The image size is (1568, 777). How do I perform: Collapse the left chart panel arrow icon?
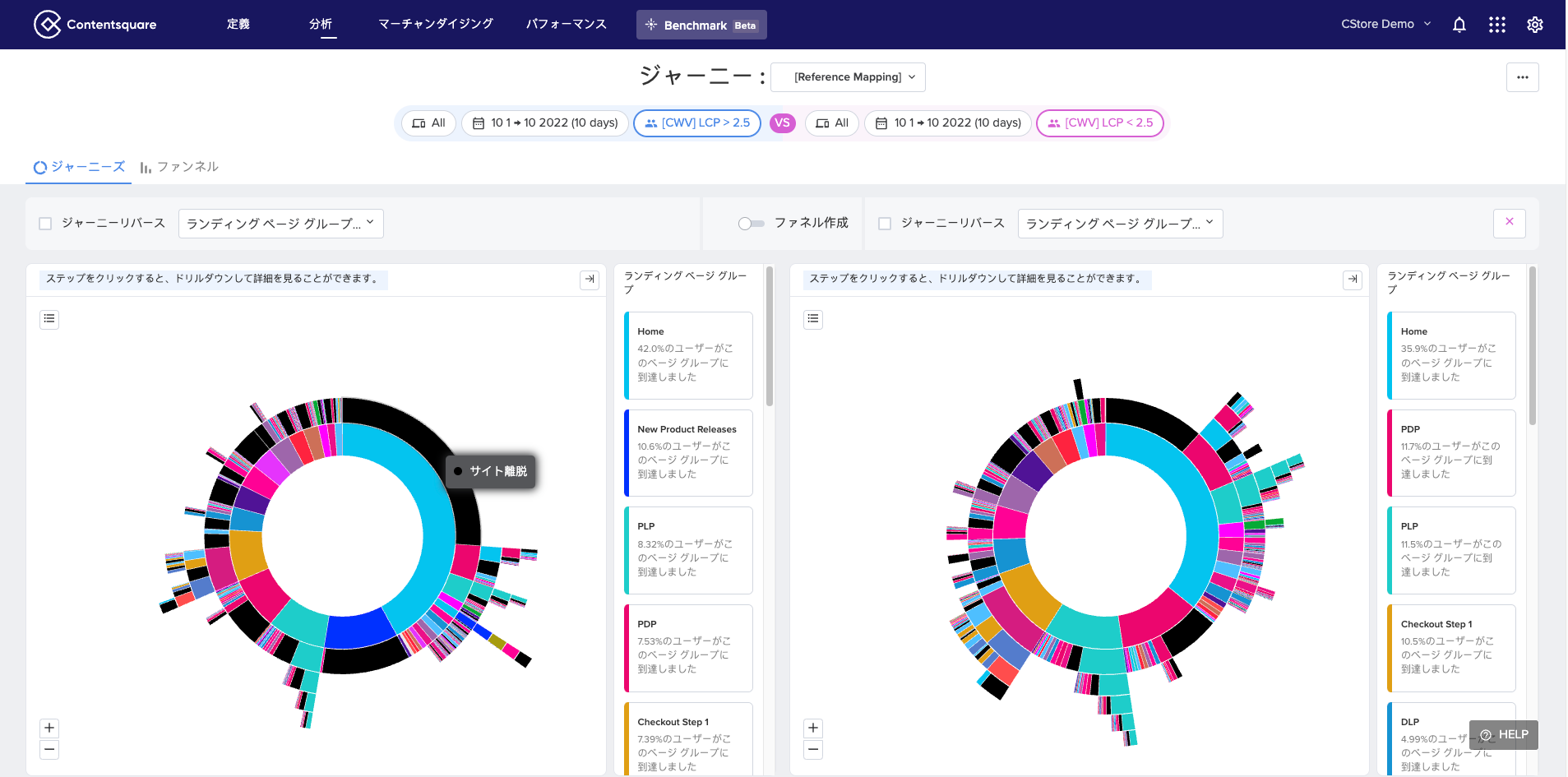[x=590, y=280]
